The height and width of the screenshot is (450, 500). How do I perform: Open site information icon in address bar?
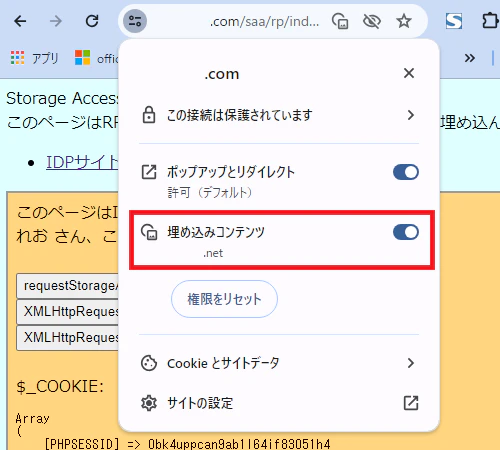coord(135,21)
